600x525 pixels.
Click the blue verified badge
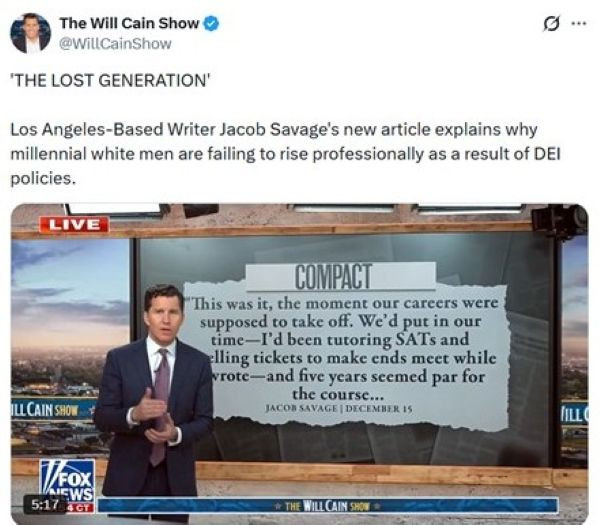(x=211, y=23)
